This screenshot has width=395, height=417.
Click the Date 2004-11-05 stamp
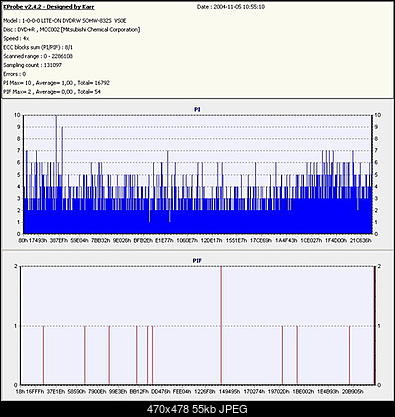tap(231, 7)
